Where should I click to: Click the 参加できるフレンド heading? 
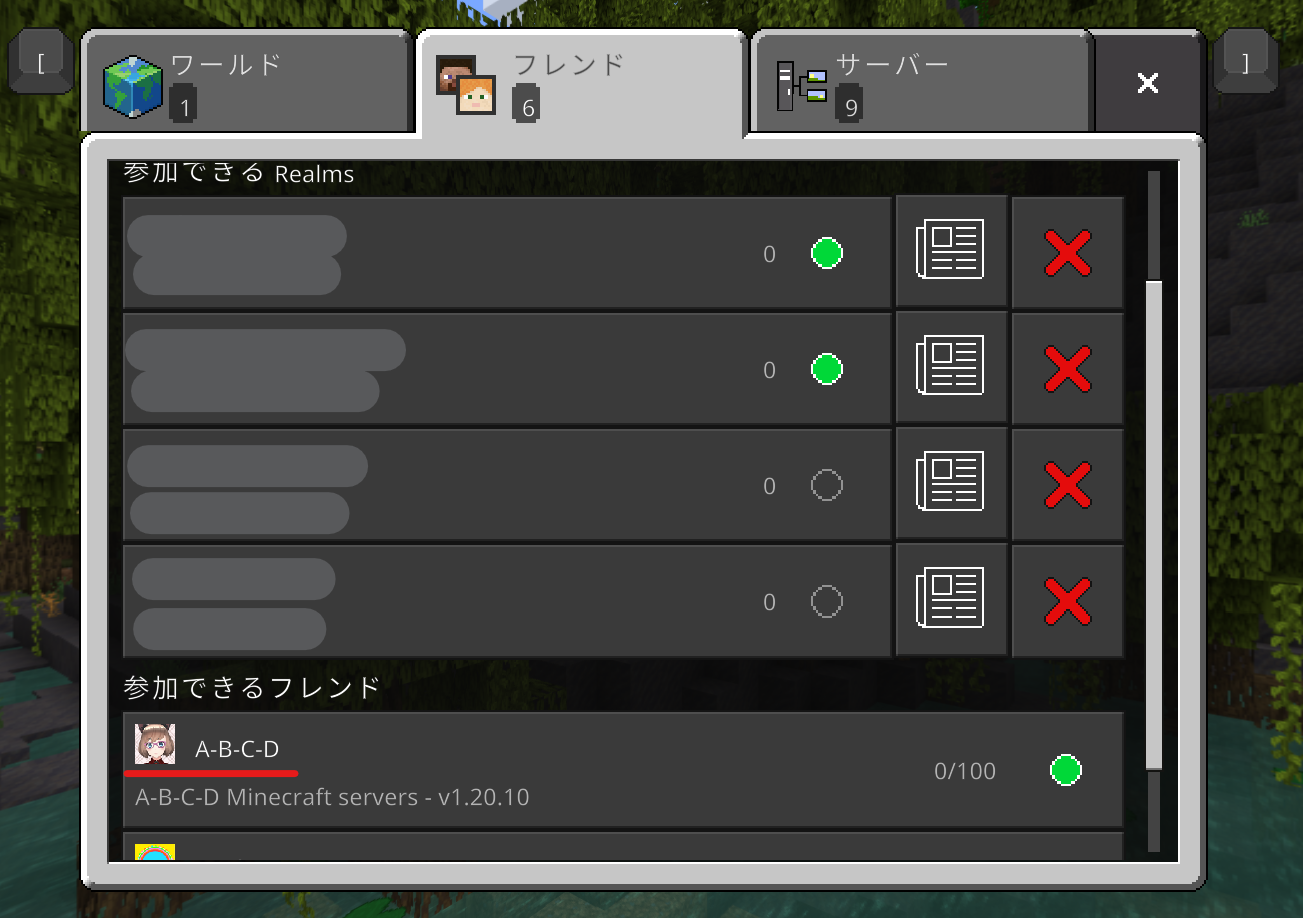tap(252, 687)
